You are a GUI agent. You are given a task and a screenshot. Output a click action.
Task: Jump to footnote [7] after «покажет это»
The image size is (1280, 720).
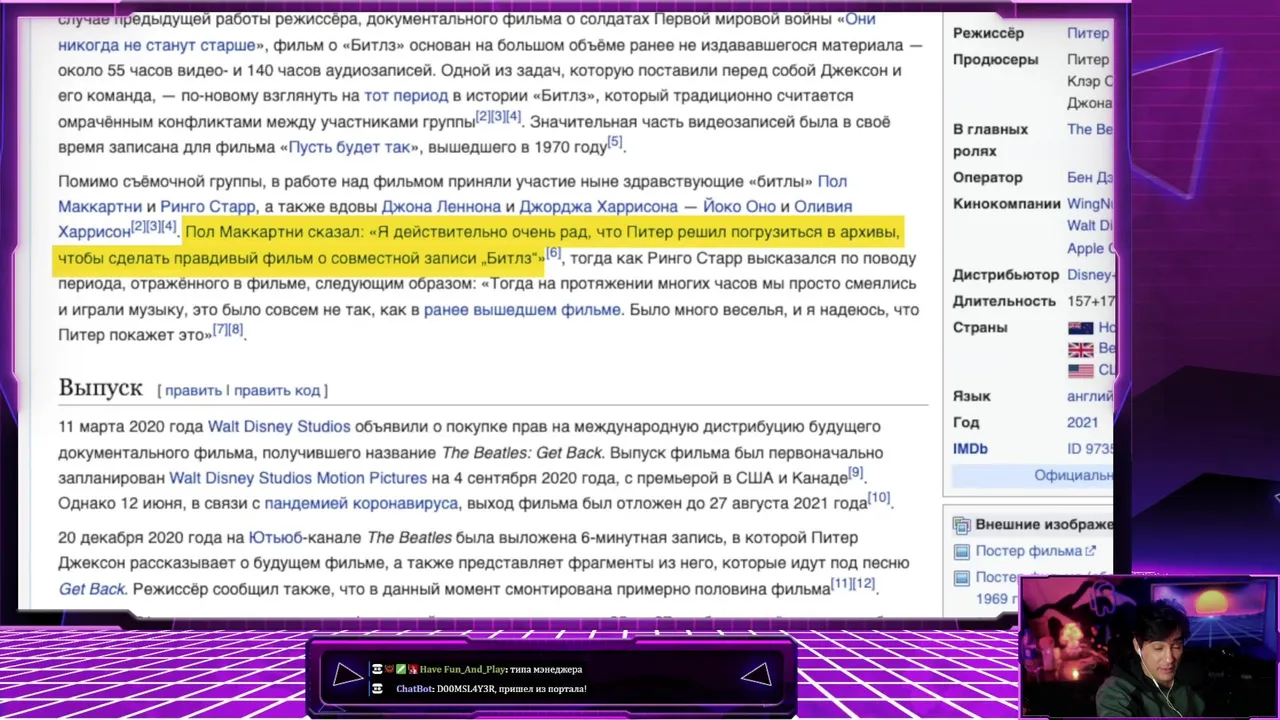click(x=219, y=330)
